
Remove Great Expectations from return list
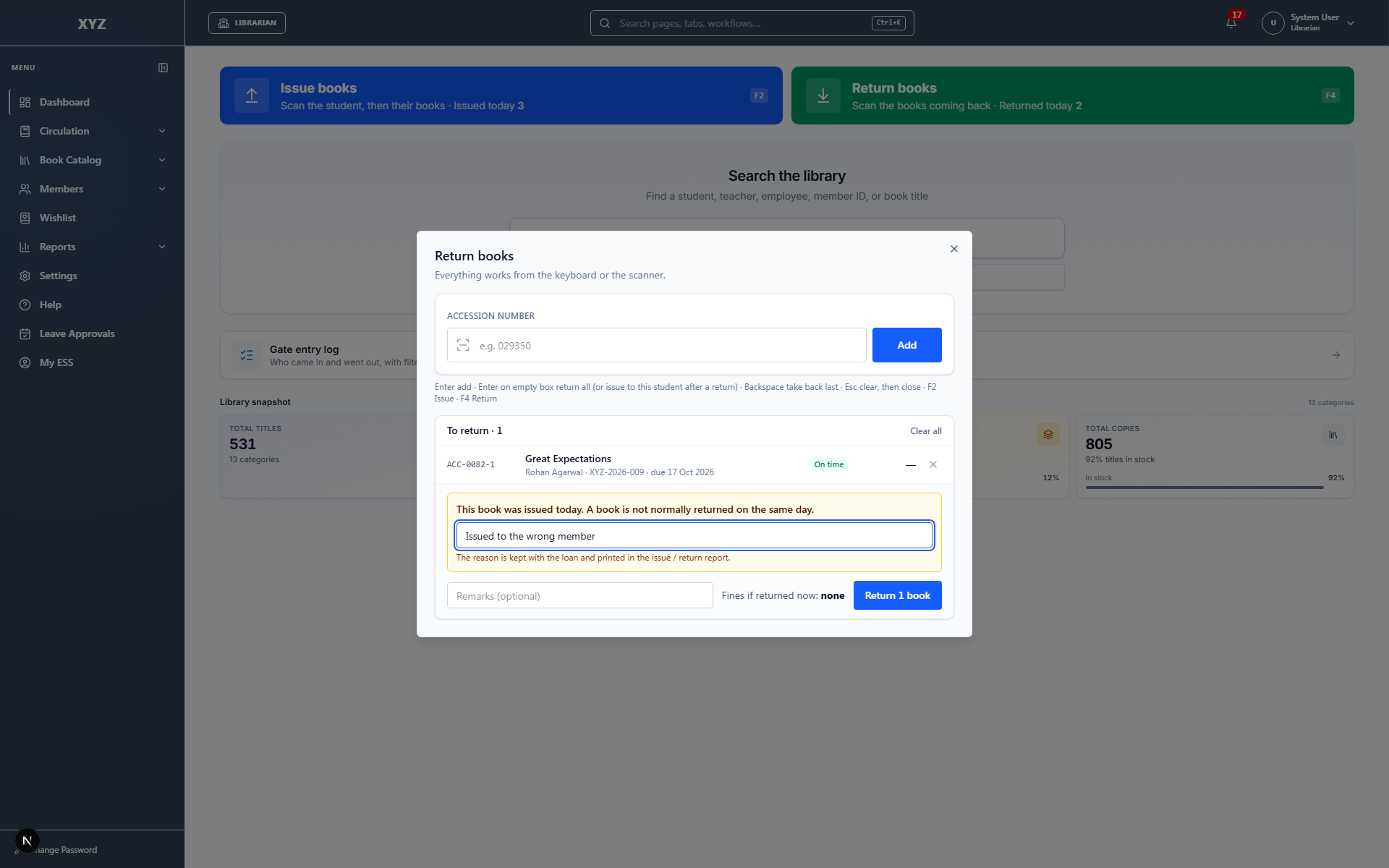coord(933,464)
